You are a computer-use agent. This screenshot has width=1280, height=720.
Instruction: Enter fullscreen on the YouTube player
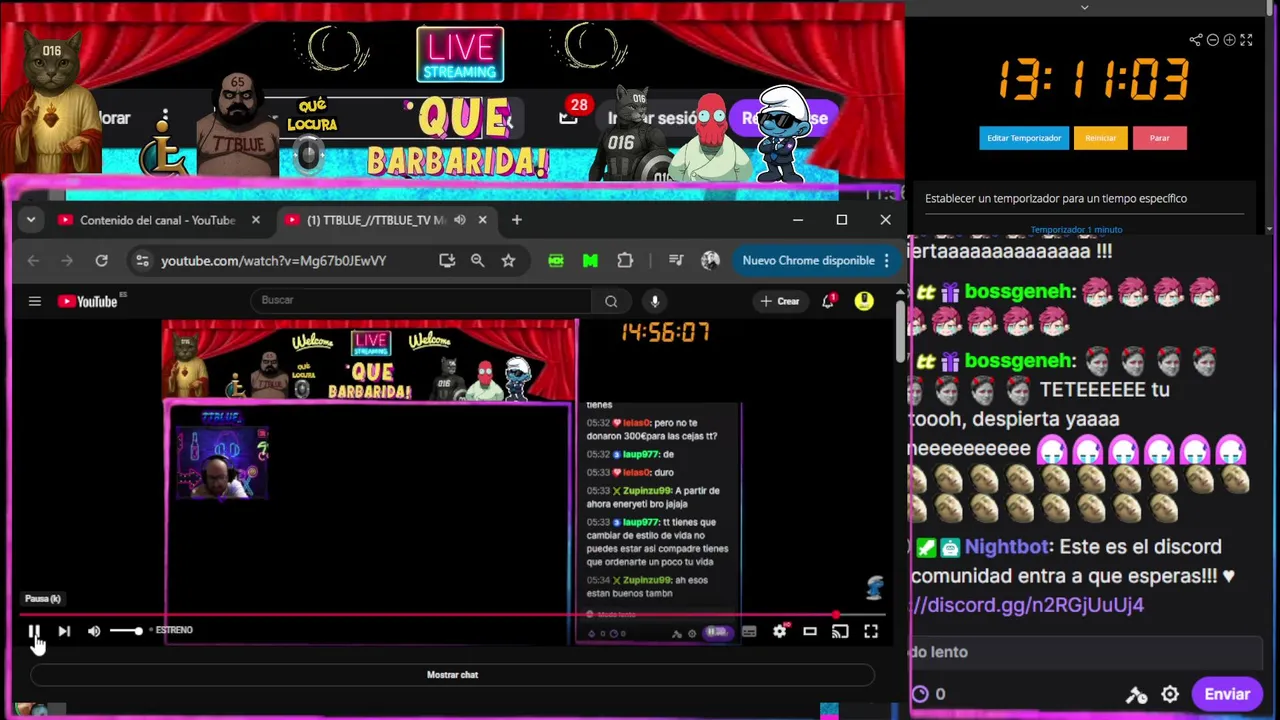[x=871, y=631]
